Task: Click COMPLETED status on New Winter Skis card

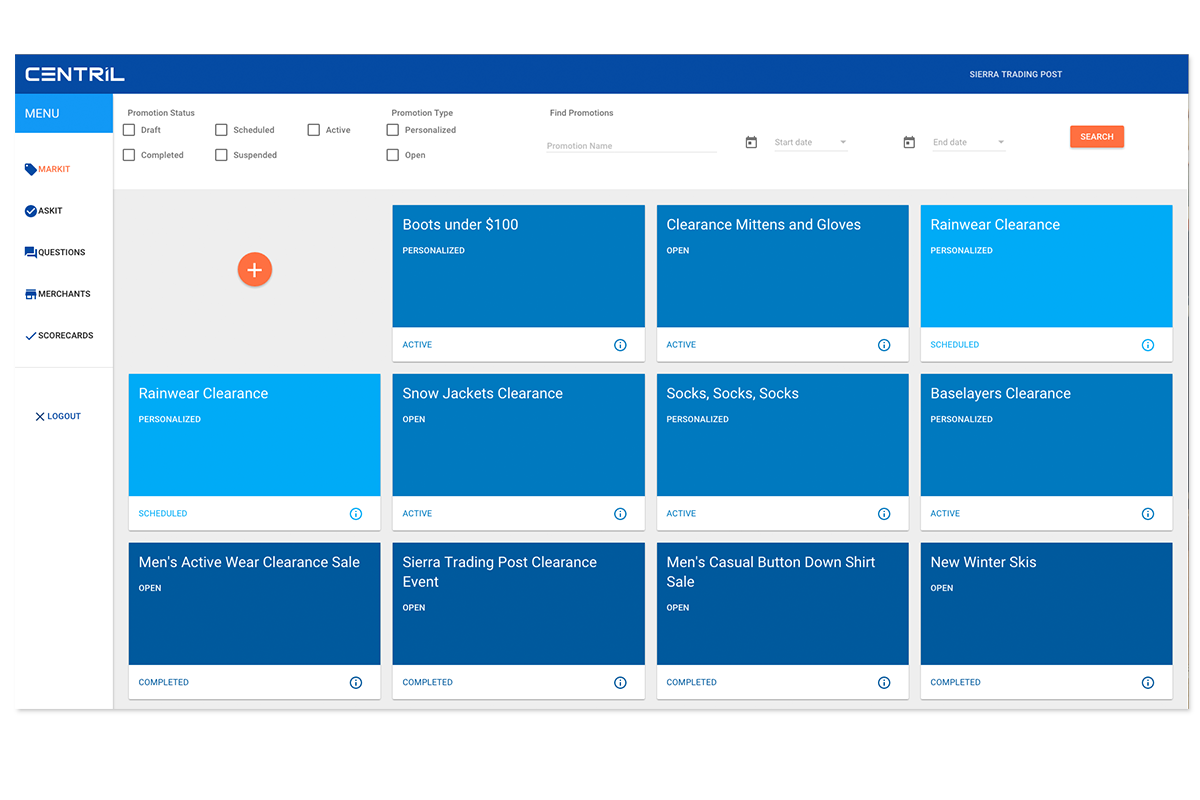Action: pos(955,683)
